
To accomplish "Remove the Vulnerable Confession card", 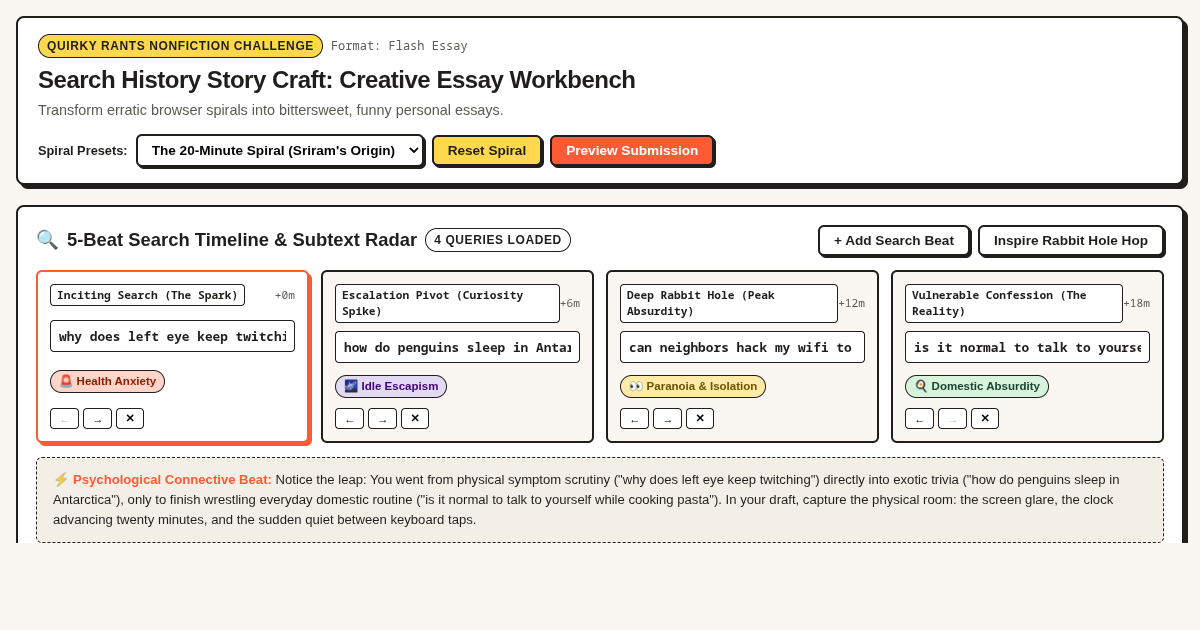I will click(985, 419).
